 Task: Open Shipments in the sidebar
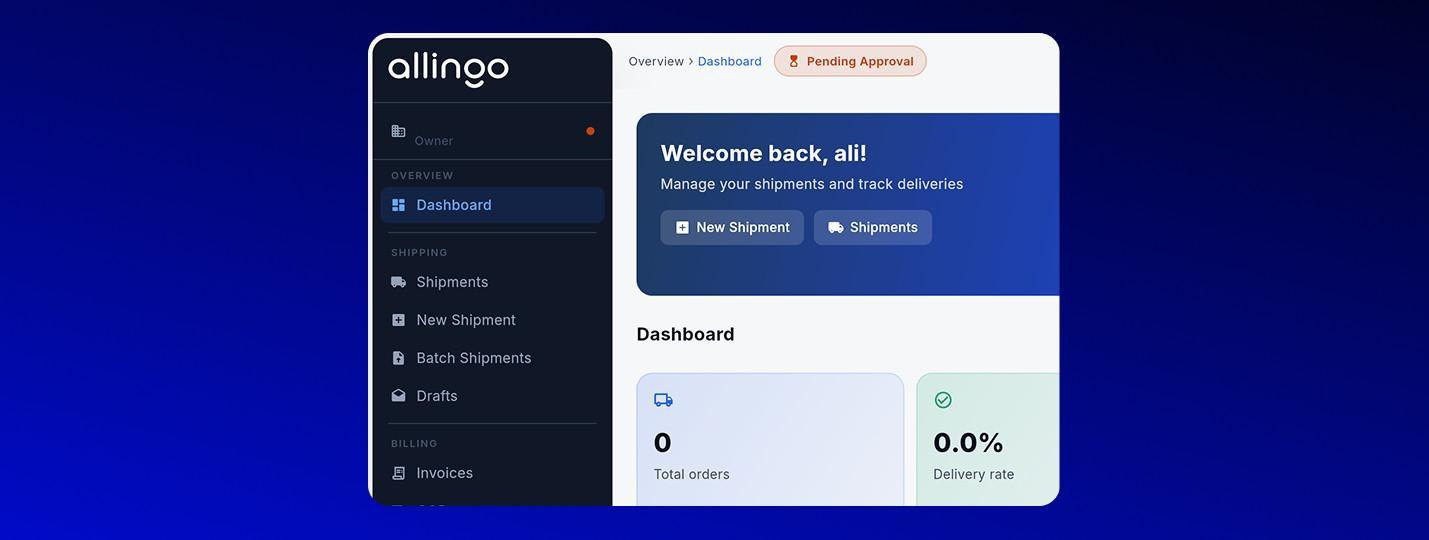tap(492, 282)
